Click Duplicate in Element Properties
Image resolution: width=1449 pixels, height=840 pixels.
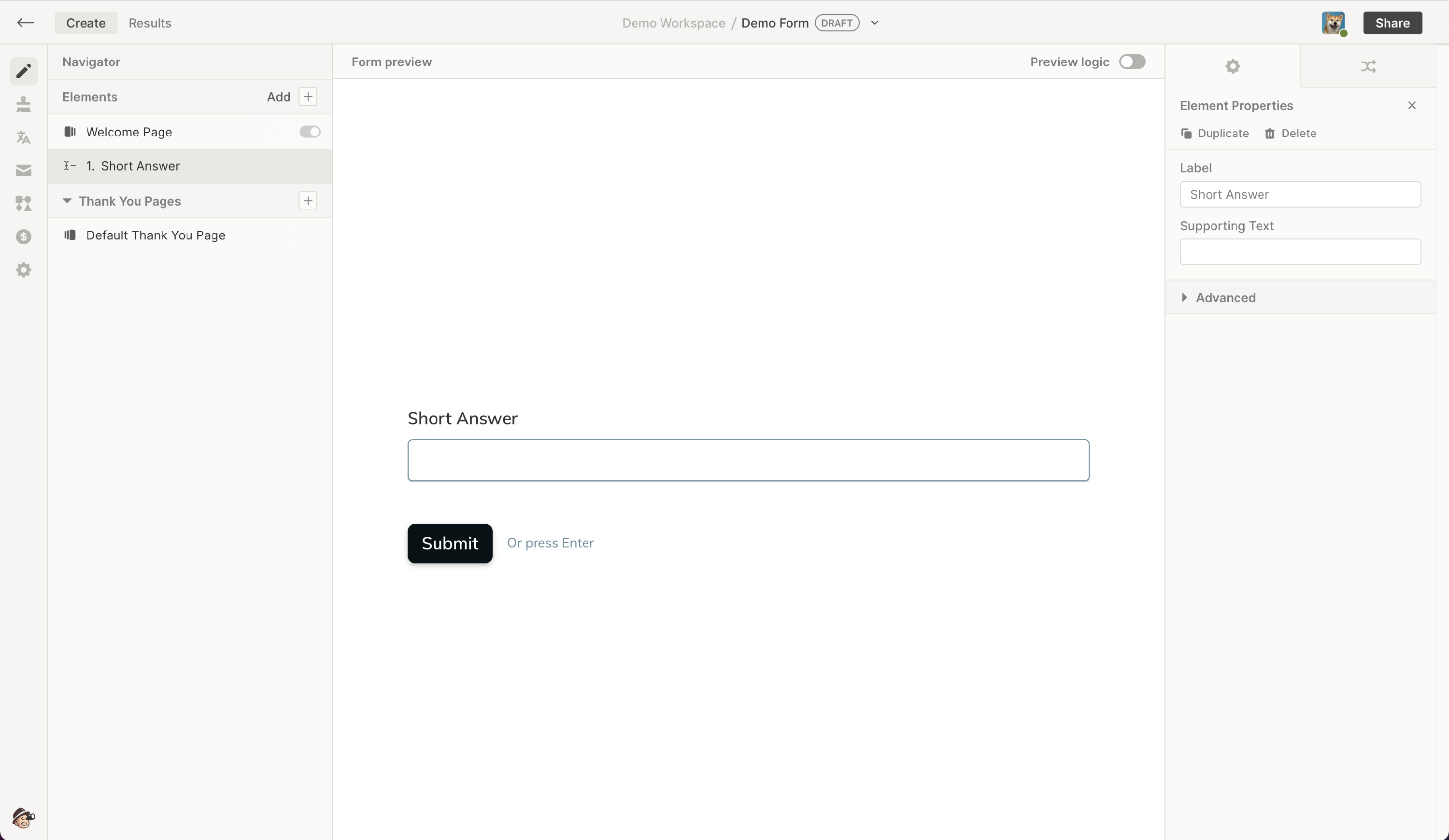pyautogui.click(x=1214, y=133)
